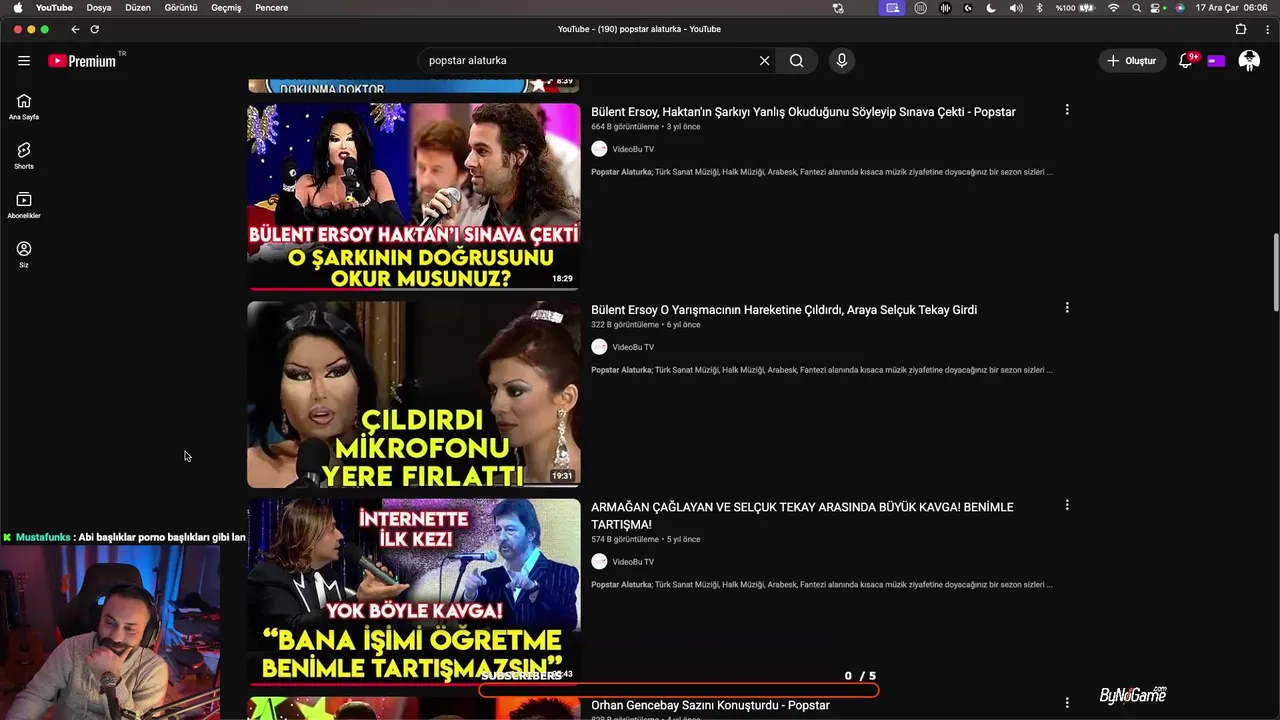
Task: Open the Apple menu
Action: click(17, 8)
